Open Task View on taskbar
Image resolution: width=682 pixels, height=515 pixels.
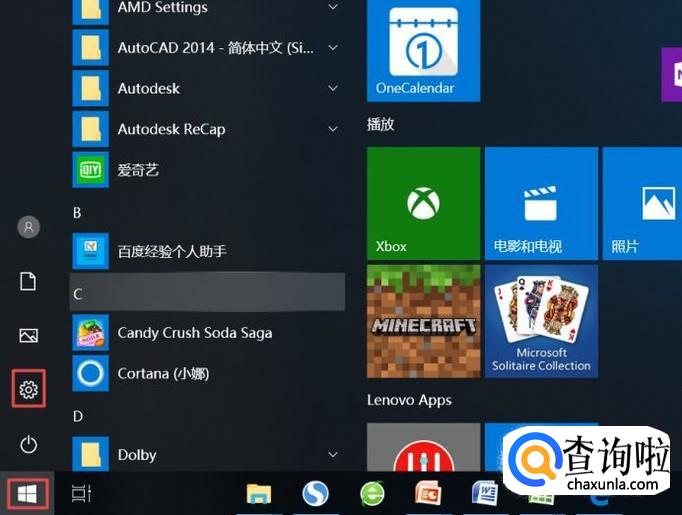[81, 494]
